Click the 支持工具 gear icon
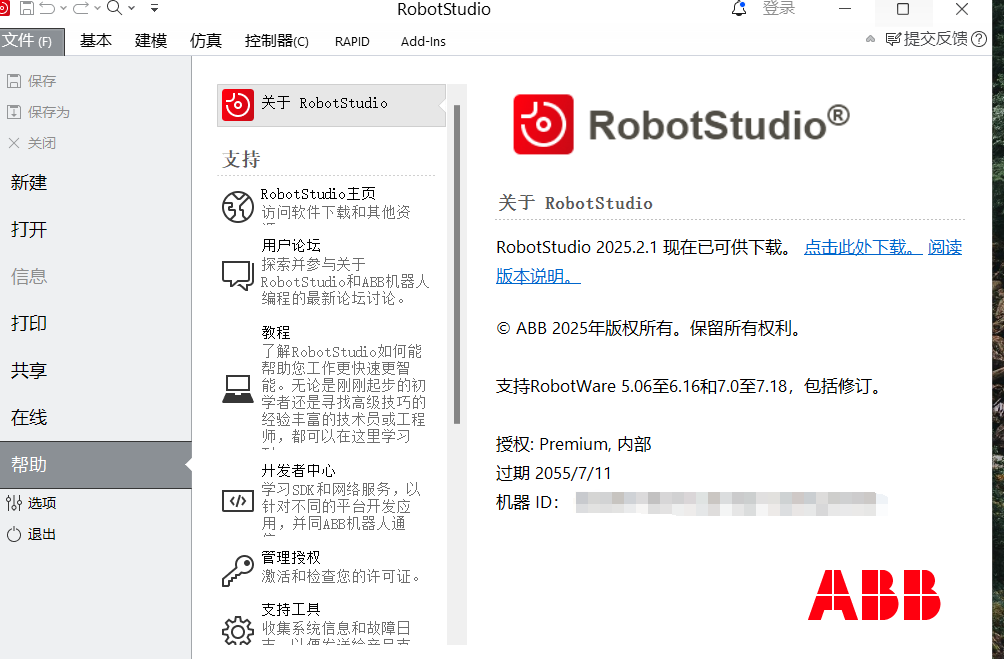Image resolution: width=1004 pixels, height=659 pixels. pyautogui.click(x=238, y=630)
